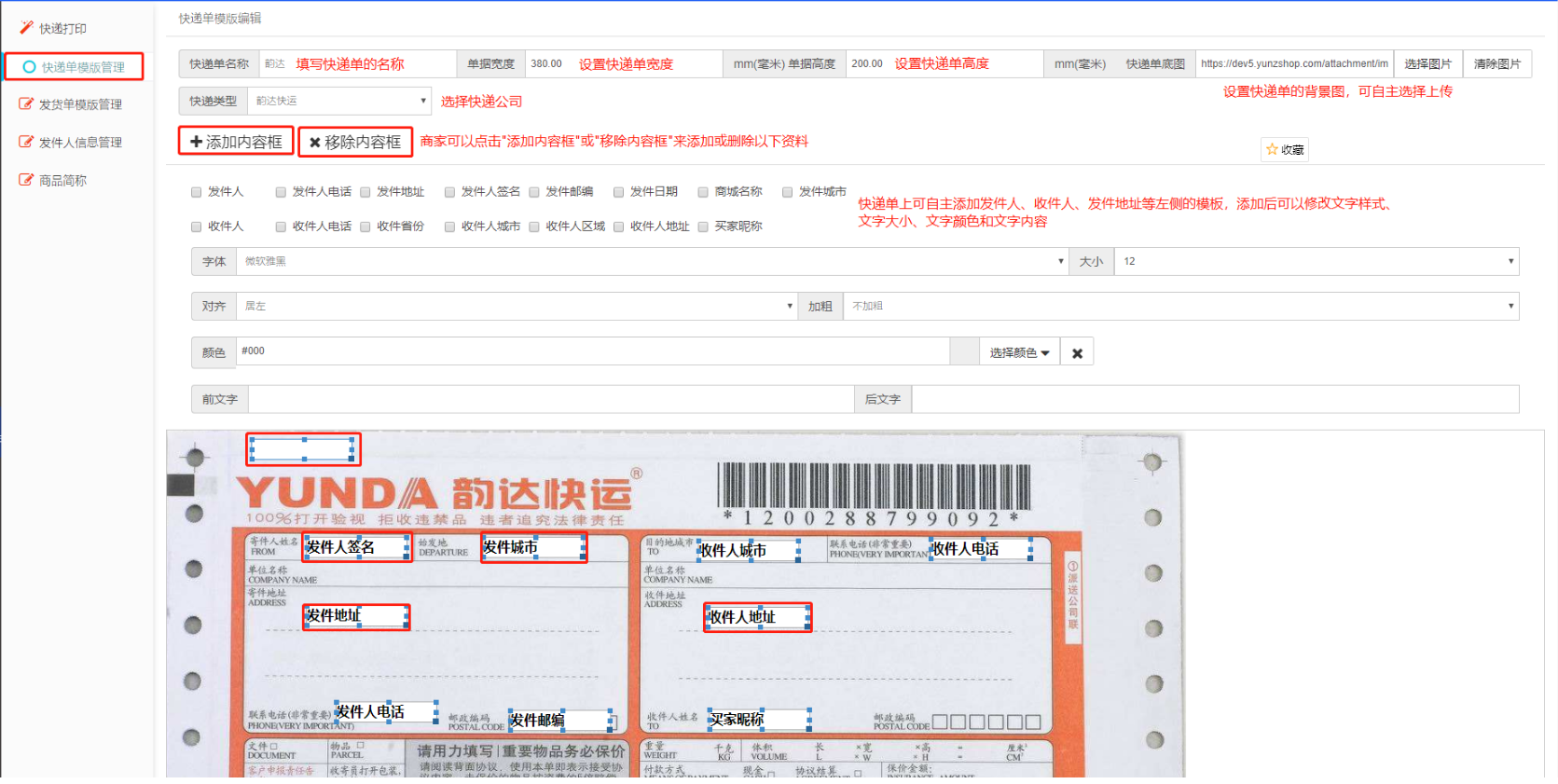Edit the 单据高度 value 200.00
Image resolution: width=1558 pixels, height=784 pixels.
click(944, 63)
